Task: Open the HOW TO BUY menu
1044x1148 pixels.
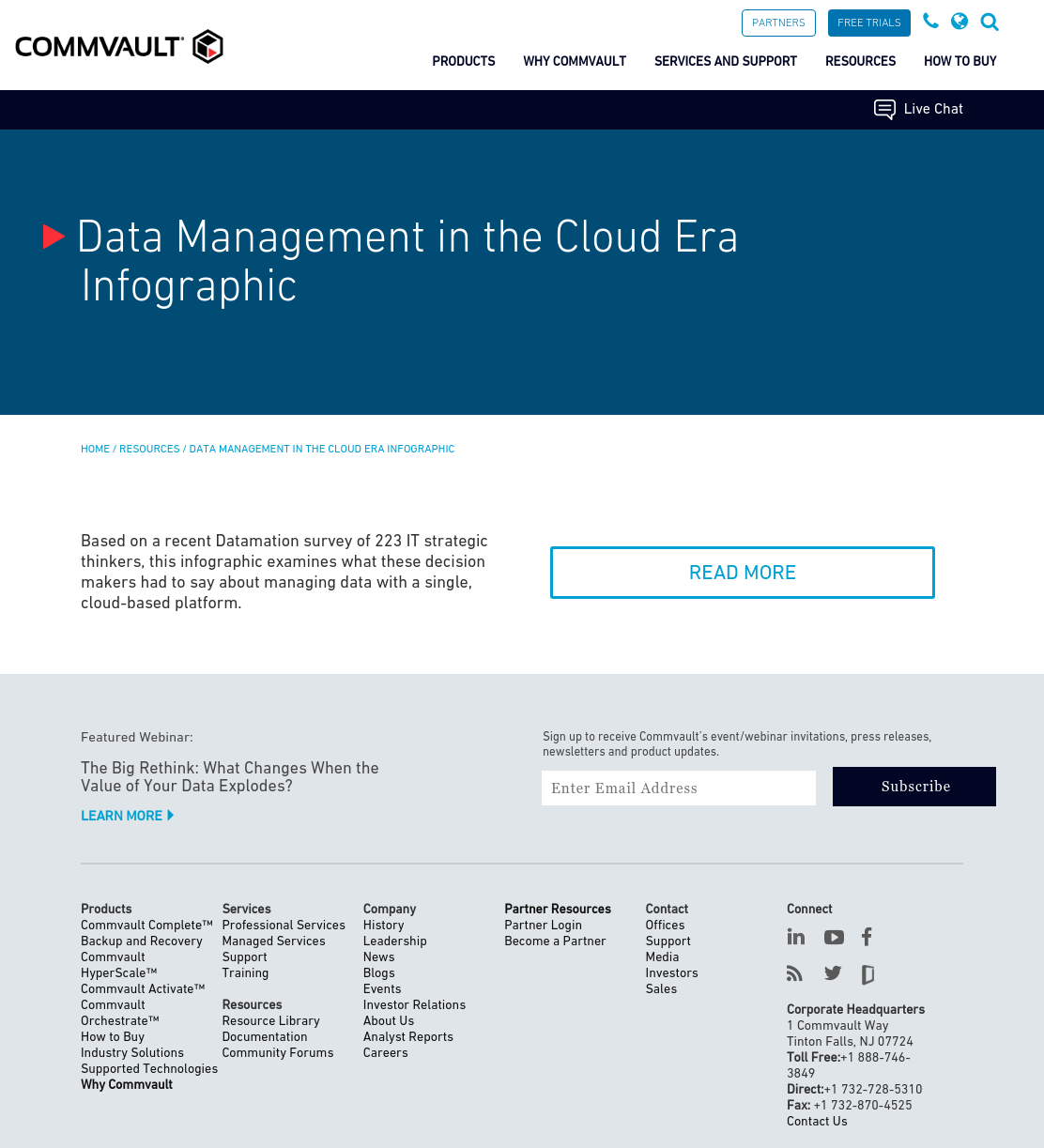Action: (960, 61)
